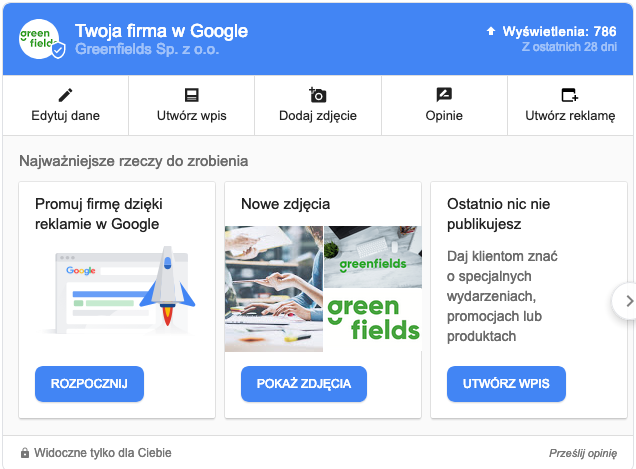Click the review icon above Opinie
The image size is (636, 469).
444,95
